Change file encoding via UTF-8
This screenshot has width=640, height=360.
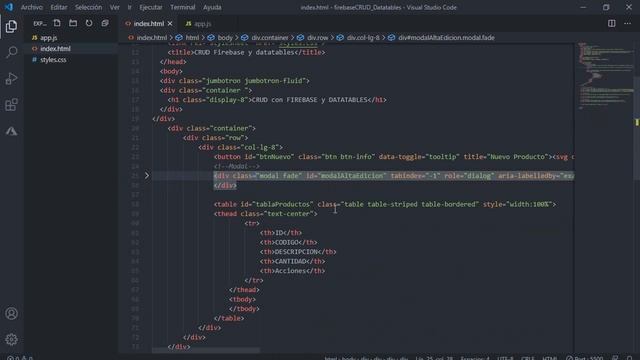[505, 358]
